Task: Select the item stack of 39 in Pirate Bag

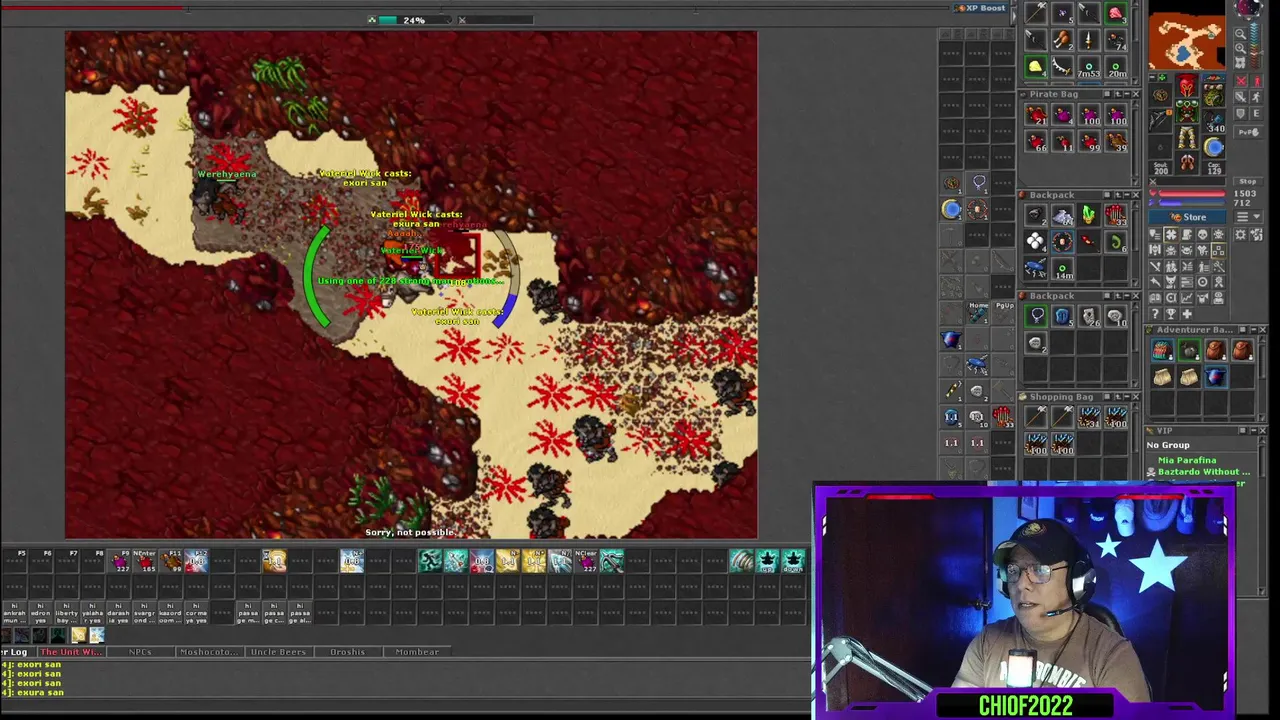Action: point(1117,141)
